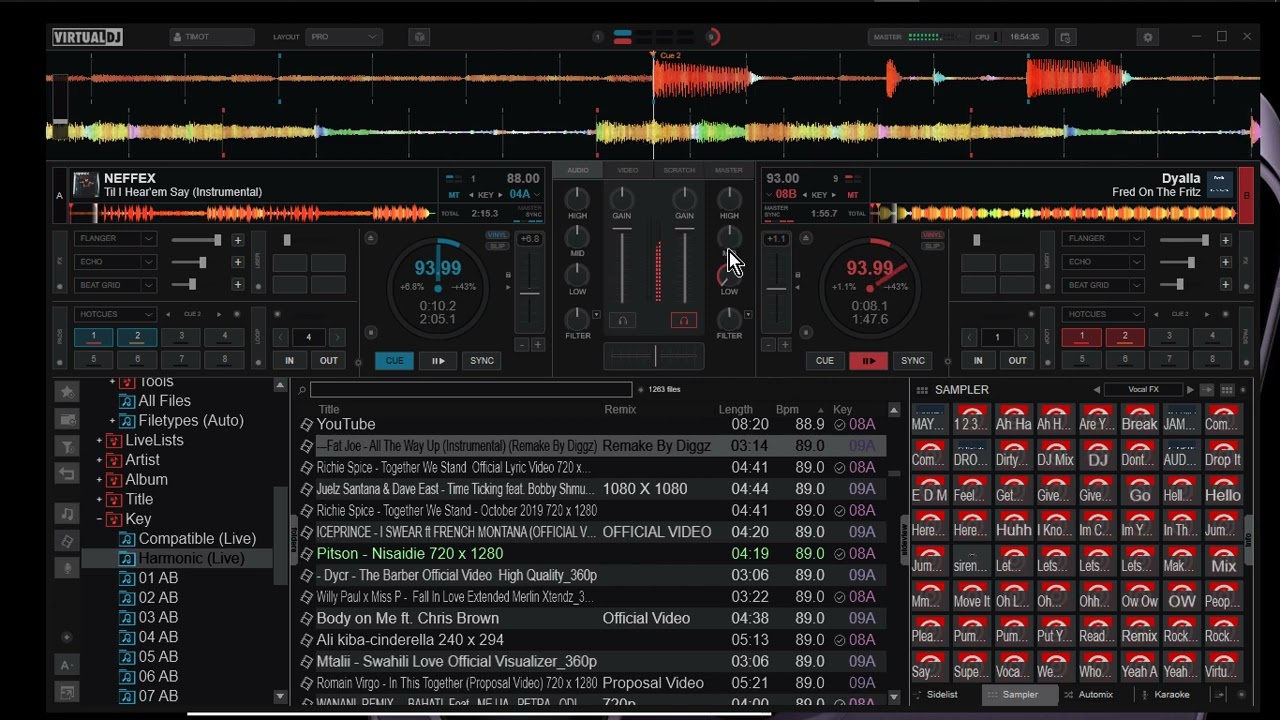Click deck A volume fader
Screen dimensions: 1280x720
tap(622, 265)
